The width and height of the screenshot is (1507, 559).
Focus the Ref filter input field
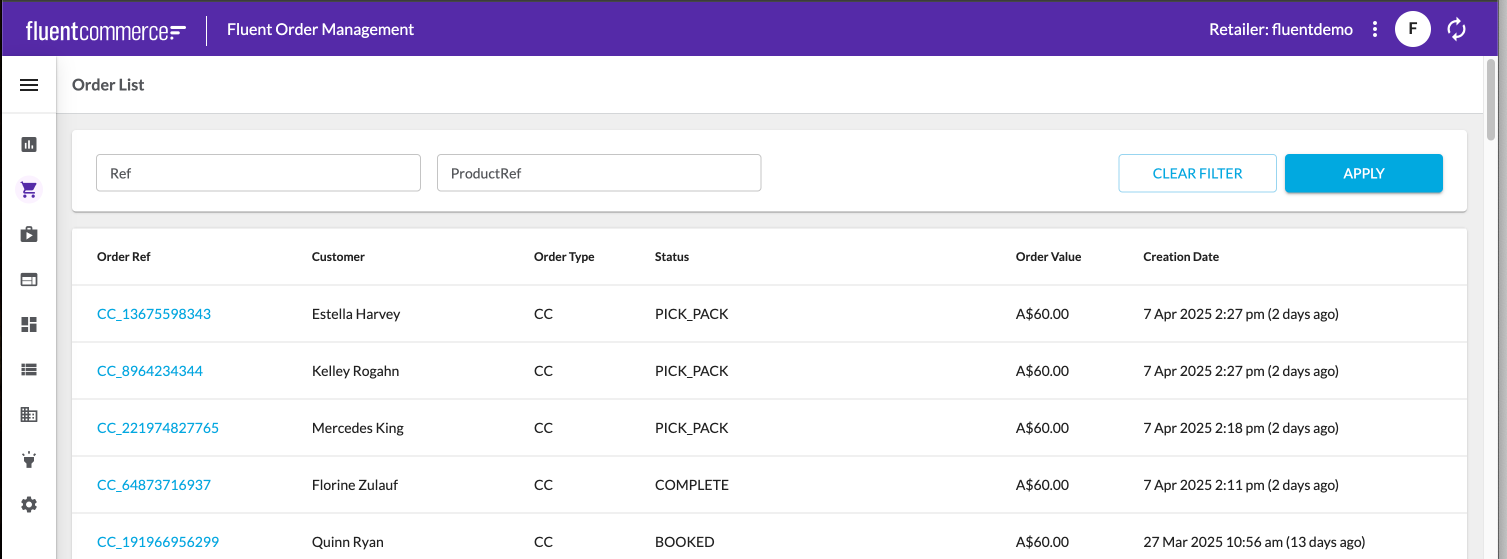tap(258, 173)
